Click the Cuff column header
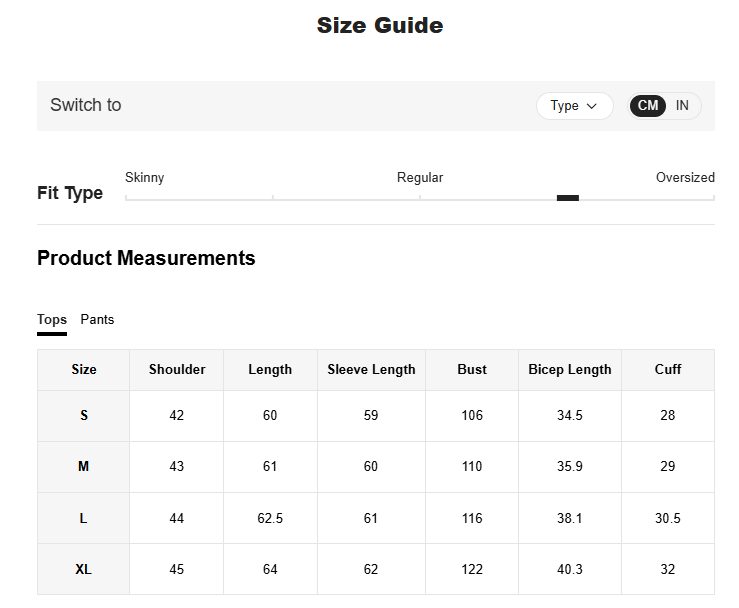 pyautogui.click(x=668, y=370)
